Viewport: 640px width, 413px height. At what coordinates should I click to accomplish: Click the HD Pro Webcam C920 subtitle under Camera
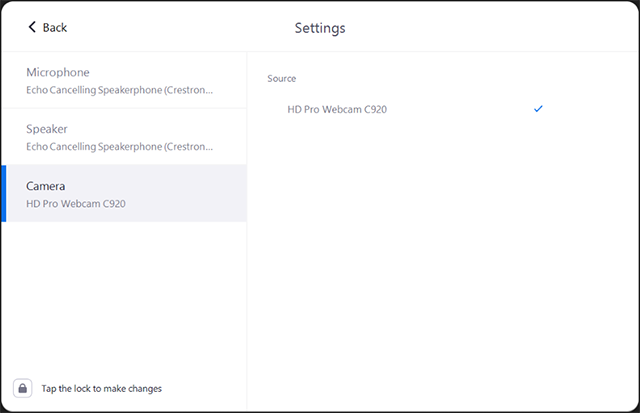click(76, 204)
